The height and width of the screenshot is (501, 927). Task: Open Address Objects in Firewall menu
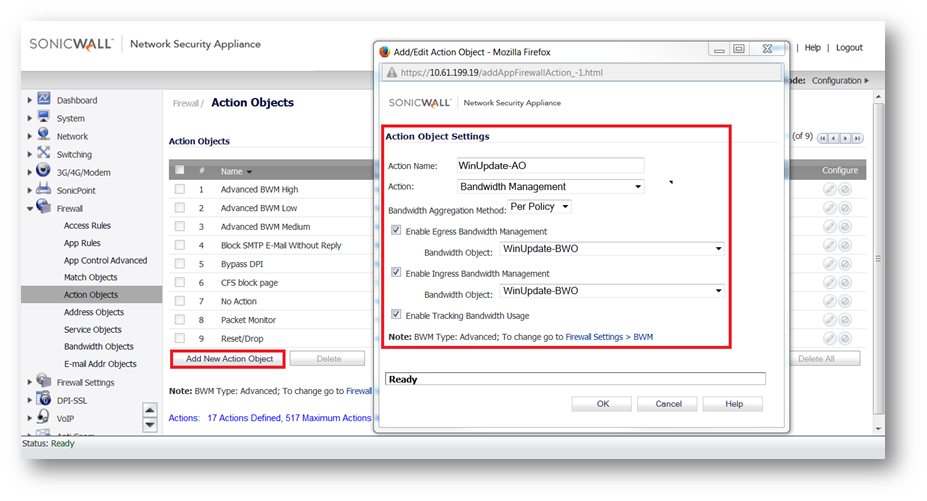click(x=93, y=312)
